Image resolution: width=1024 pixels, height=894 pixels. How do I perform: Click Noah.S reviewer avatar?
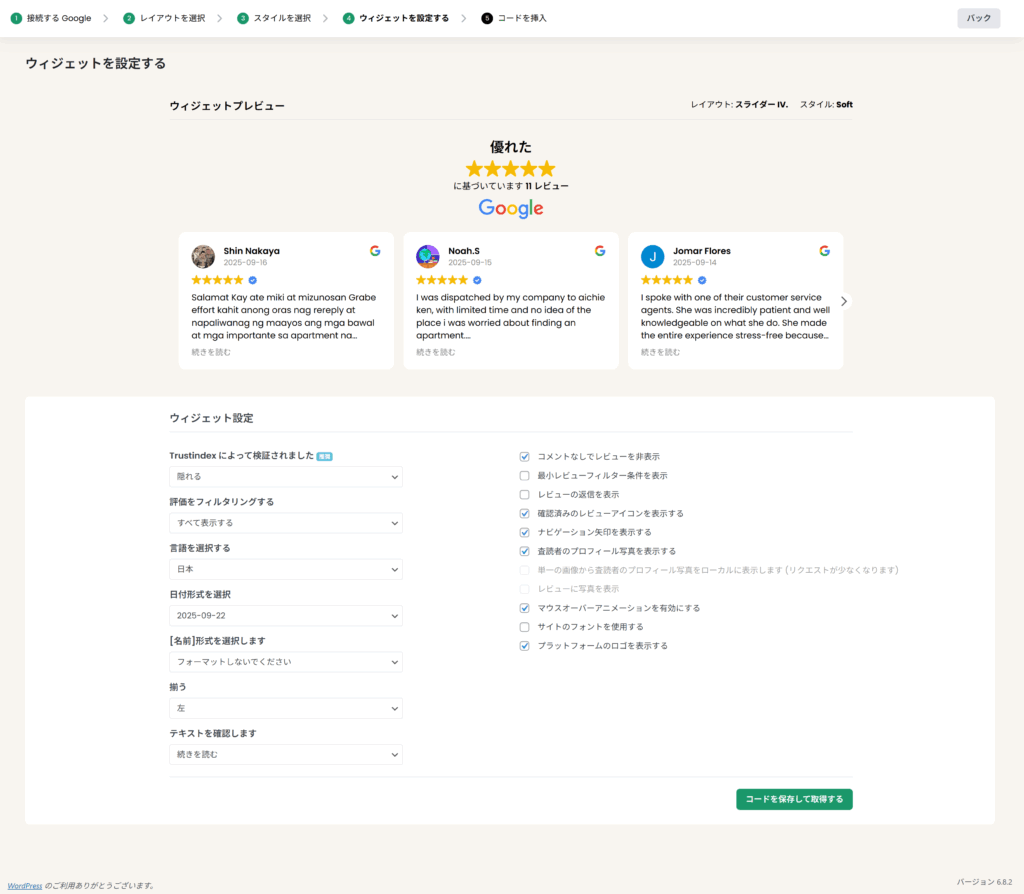click(428, 256)
